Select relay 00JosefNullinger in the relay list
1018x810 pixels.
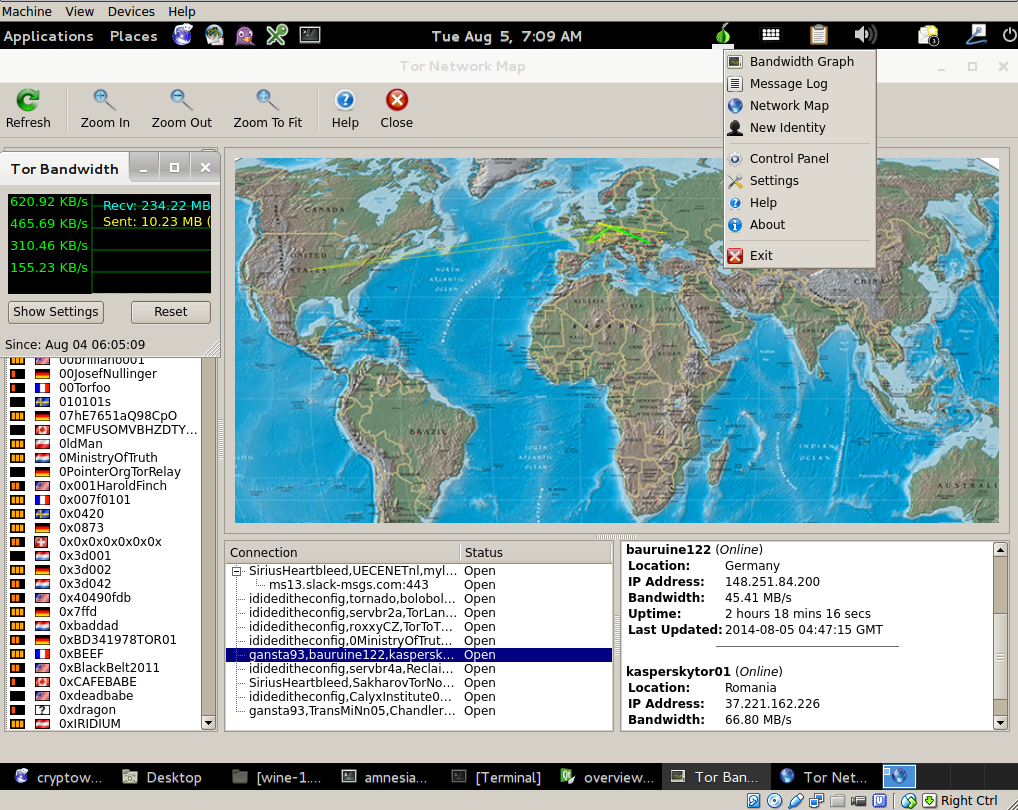click(104, 374)
